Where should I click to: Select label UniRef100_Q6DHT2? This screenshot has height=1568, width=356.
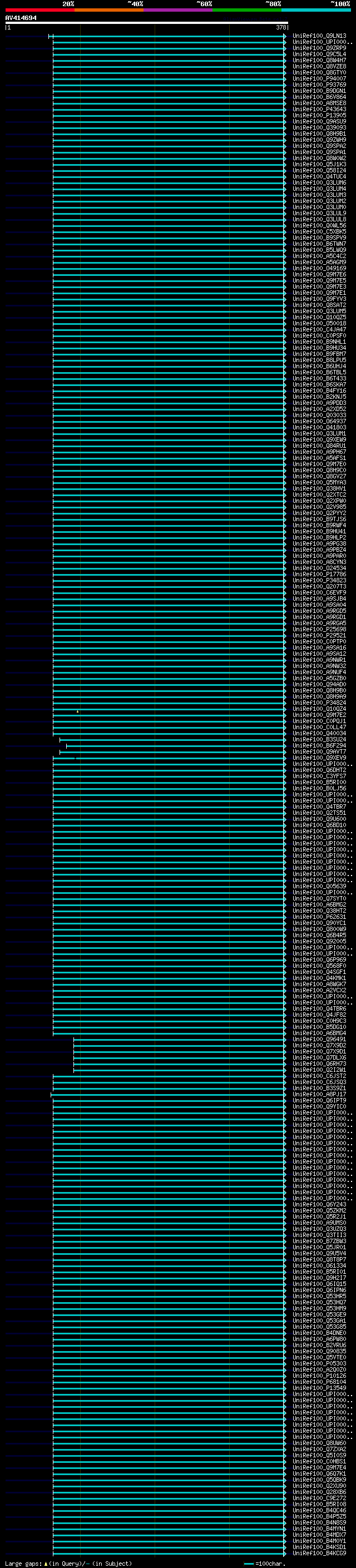pyautogui.click(x=319, y=770)
